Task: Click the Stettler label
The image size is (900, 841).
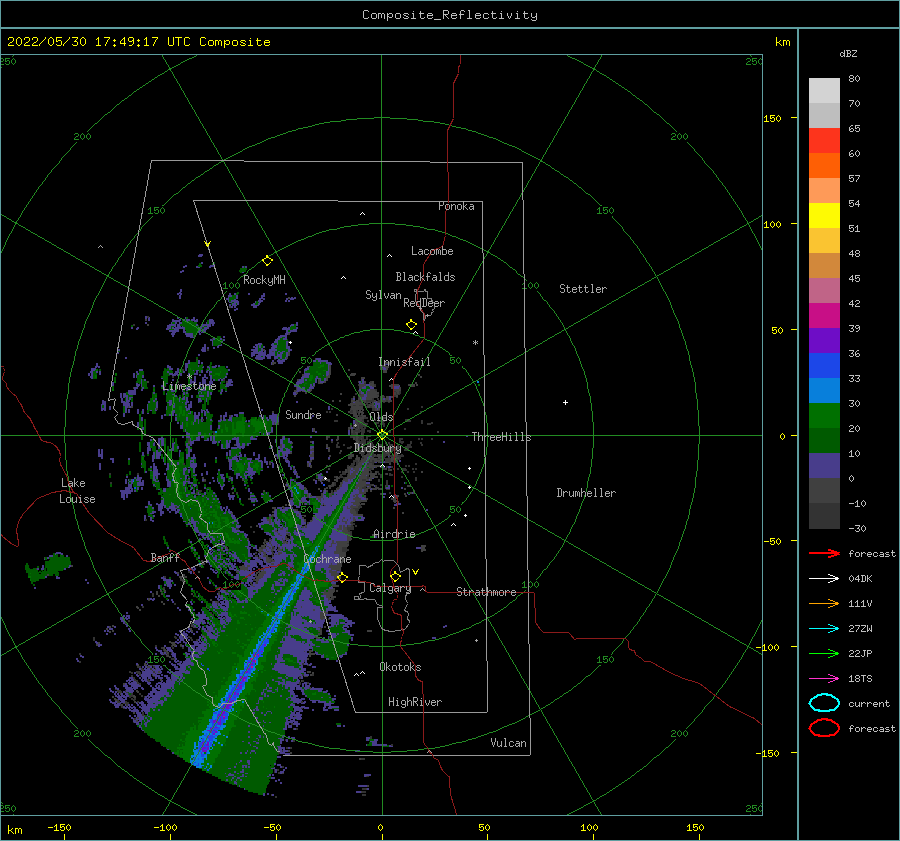Action: coord(583,289)
